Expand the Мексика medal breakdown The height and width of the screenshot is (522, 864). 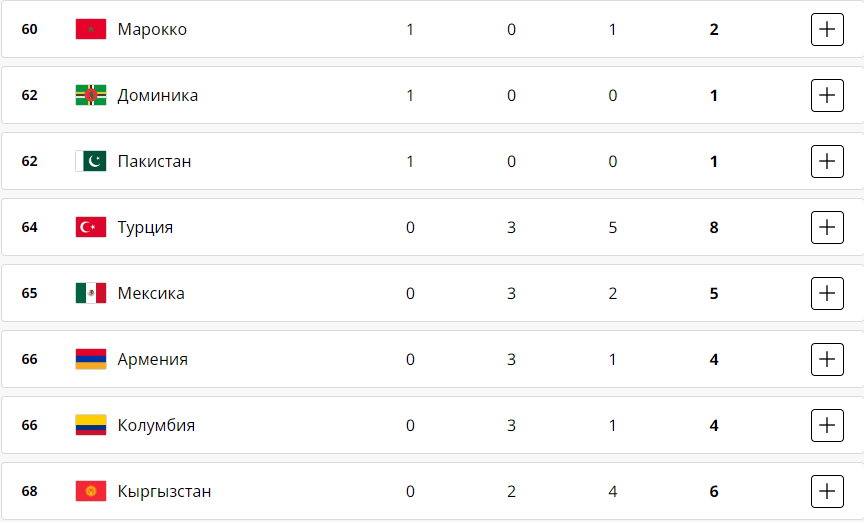point(826,293)
